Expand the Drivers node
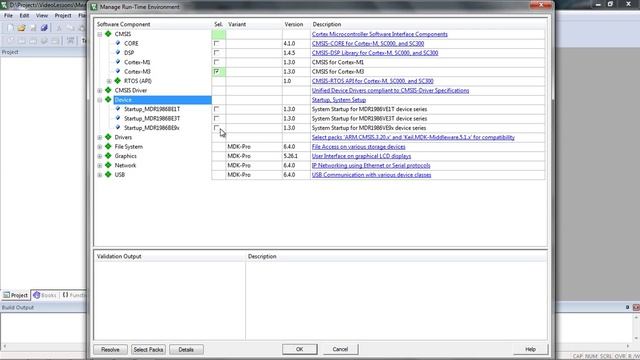 pos(100,138)
